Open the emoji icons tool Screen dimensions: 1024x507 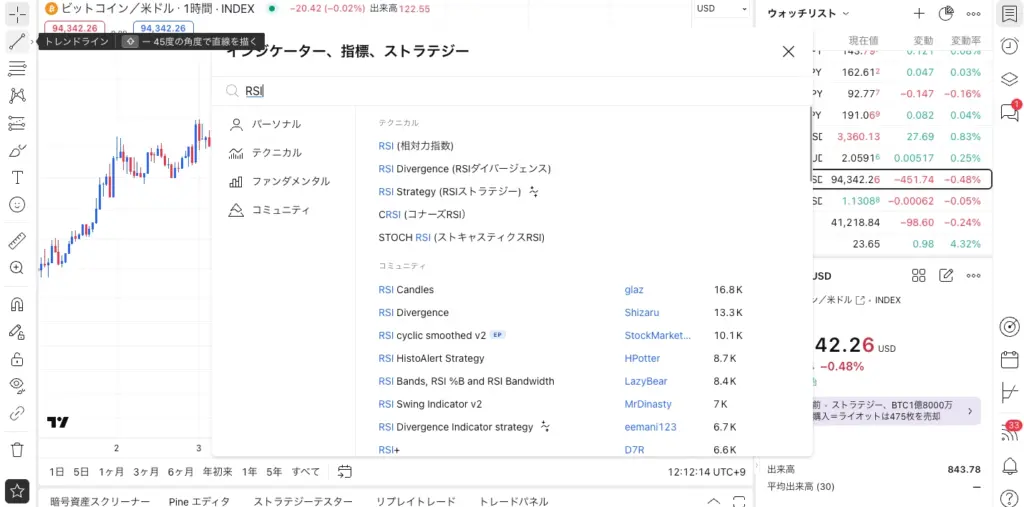pyautogui.click(x=18, y=205)
